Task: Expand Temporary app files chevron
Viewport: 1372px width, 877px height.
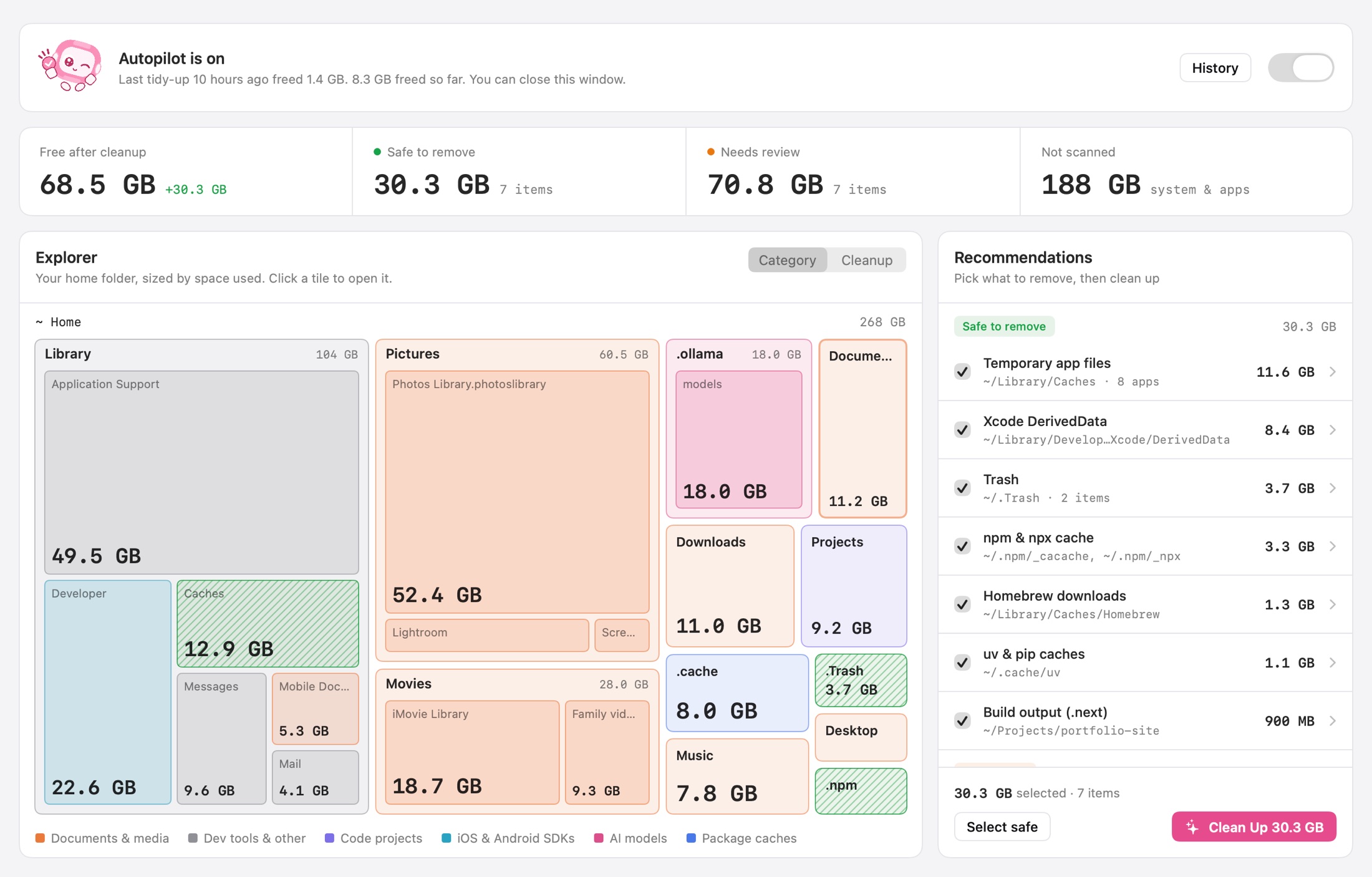Action: coord(1333,372)
